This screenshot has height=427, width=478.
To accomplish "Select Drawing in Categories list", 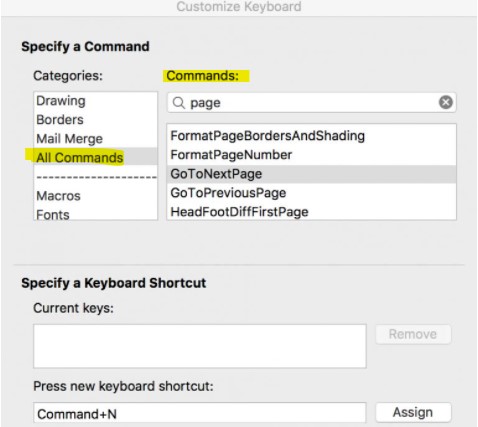I will coord(95,101).
